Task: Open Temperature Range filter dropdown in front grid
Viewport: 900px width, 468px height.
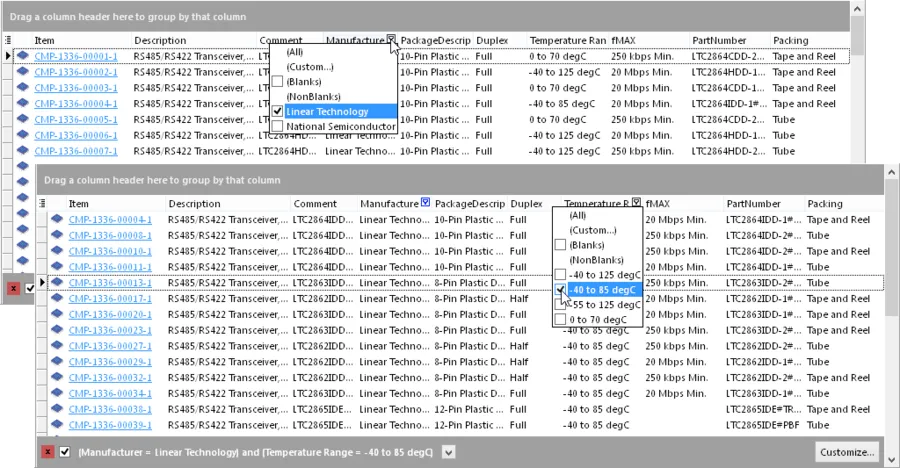Action: [636, 202]
